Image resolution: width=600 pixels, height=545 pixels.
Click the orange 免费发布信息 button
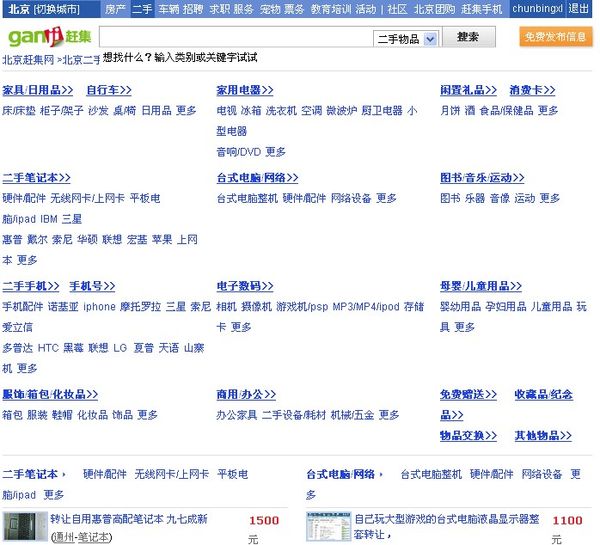pos(554,37)
